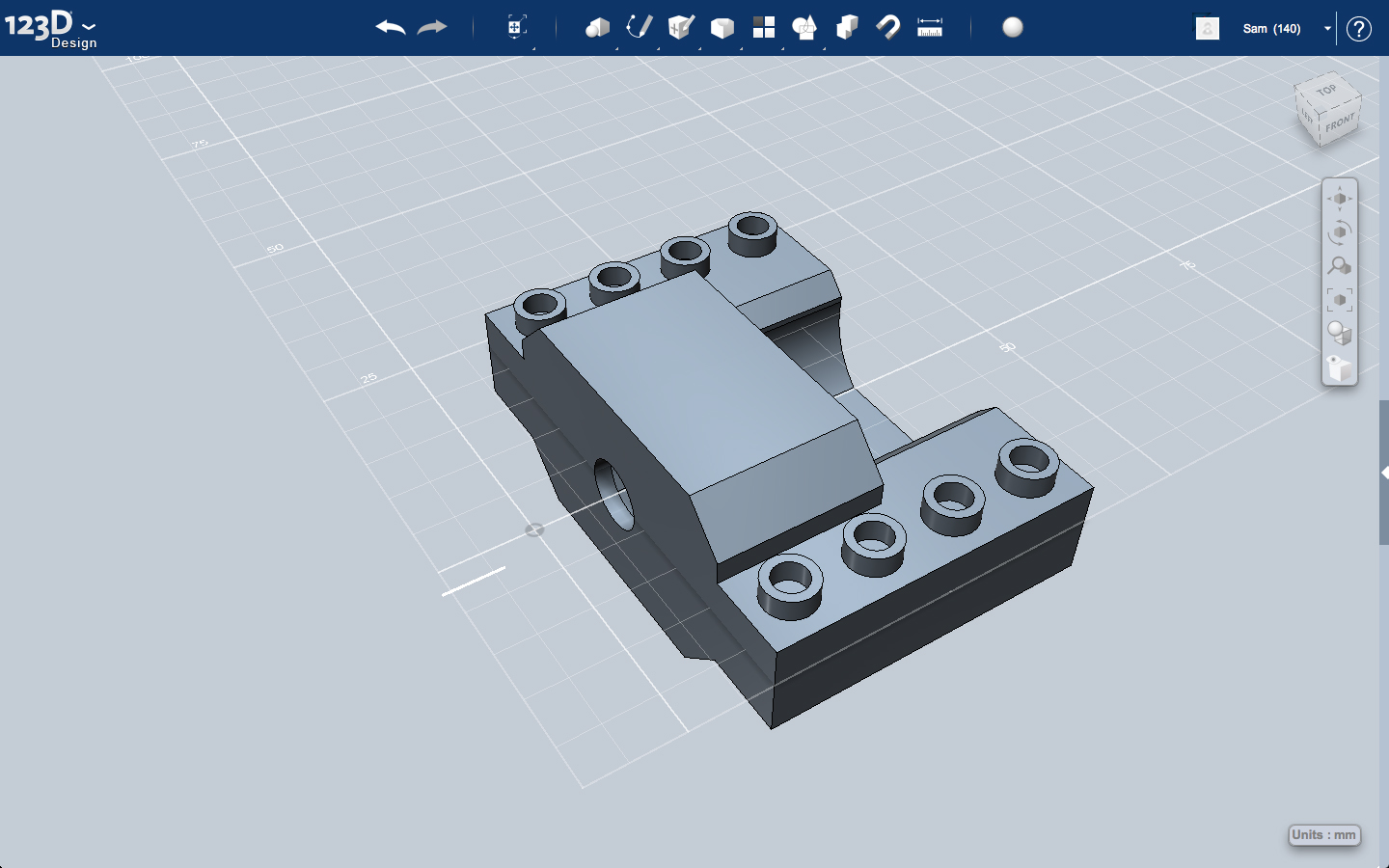1389x868 pixels.
Task: Select the Construct tool
Action: pos(680,28)
